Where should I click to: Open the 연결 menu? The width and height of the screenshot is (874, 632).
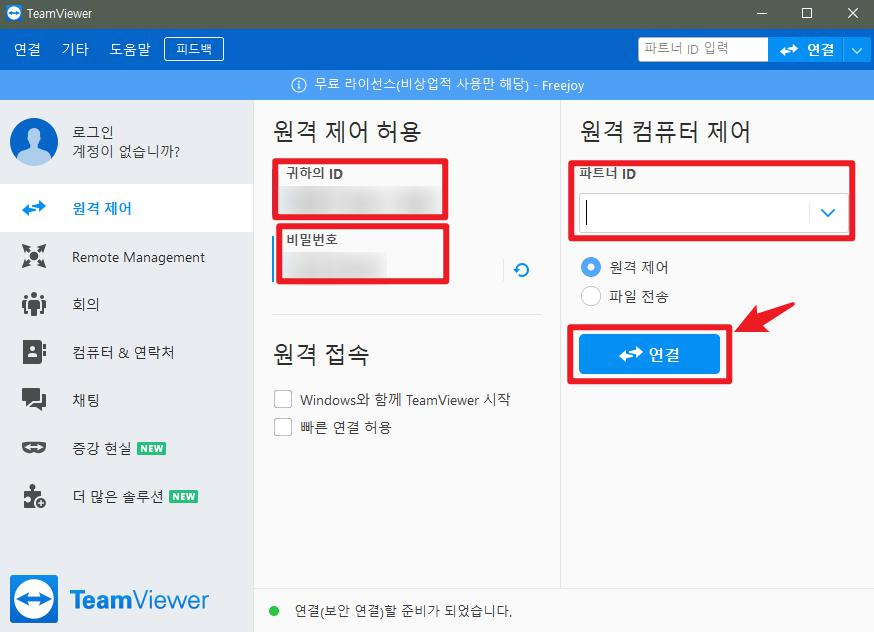coord(27,49)
